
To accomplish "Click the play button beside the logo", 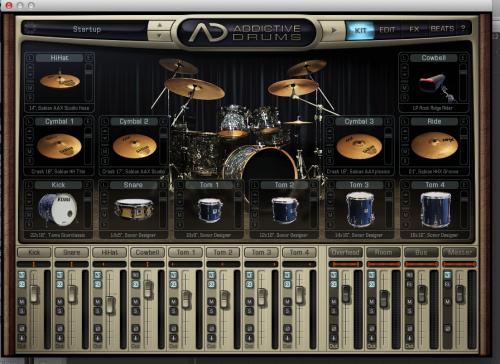I will tap(334, 30).
